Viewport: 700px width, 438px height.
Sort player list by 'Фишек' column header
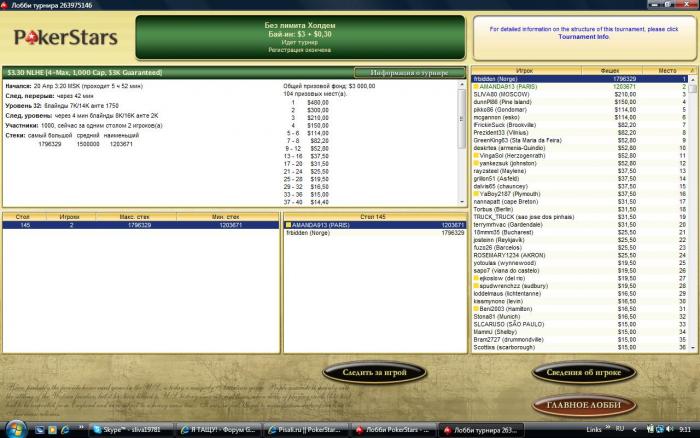(611, 71)
